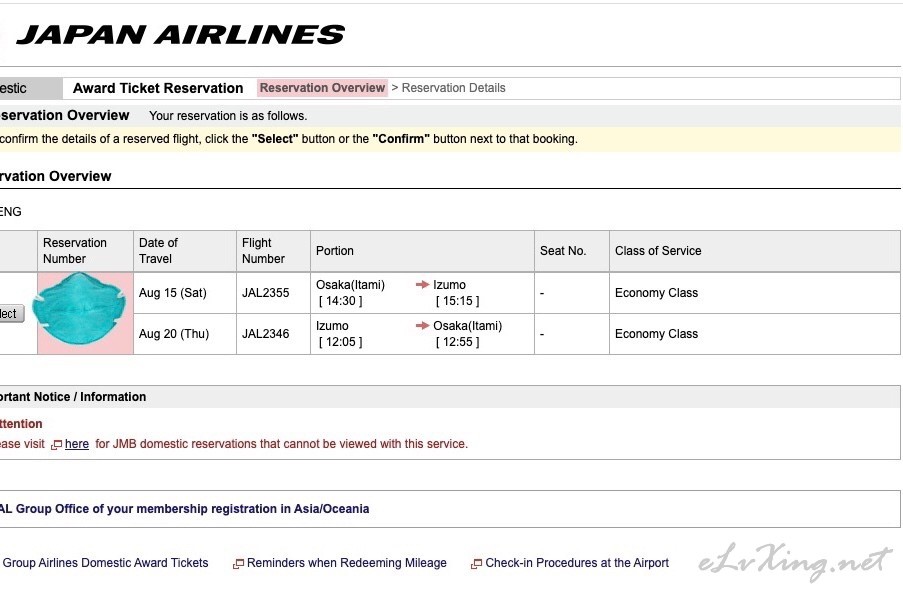The width and height of the screenshot is (903, 595).
Task: Click flight number JAL2346
Action: (265, 334)
